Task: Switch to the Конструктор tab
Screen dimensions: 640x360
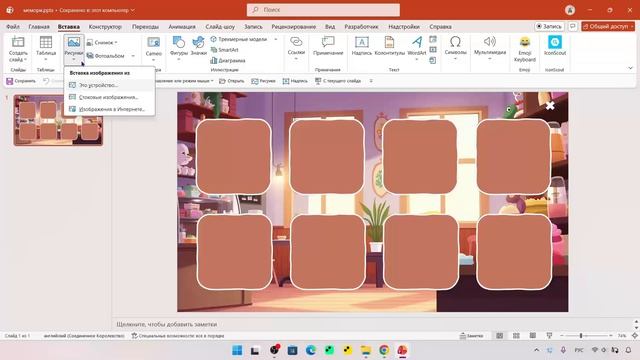Action: tap(105, 27)
